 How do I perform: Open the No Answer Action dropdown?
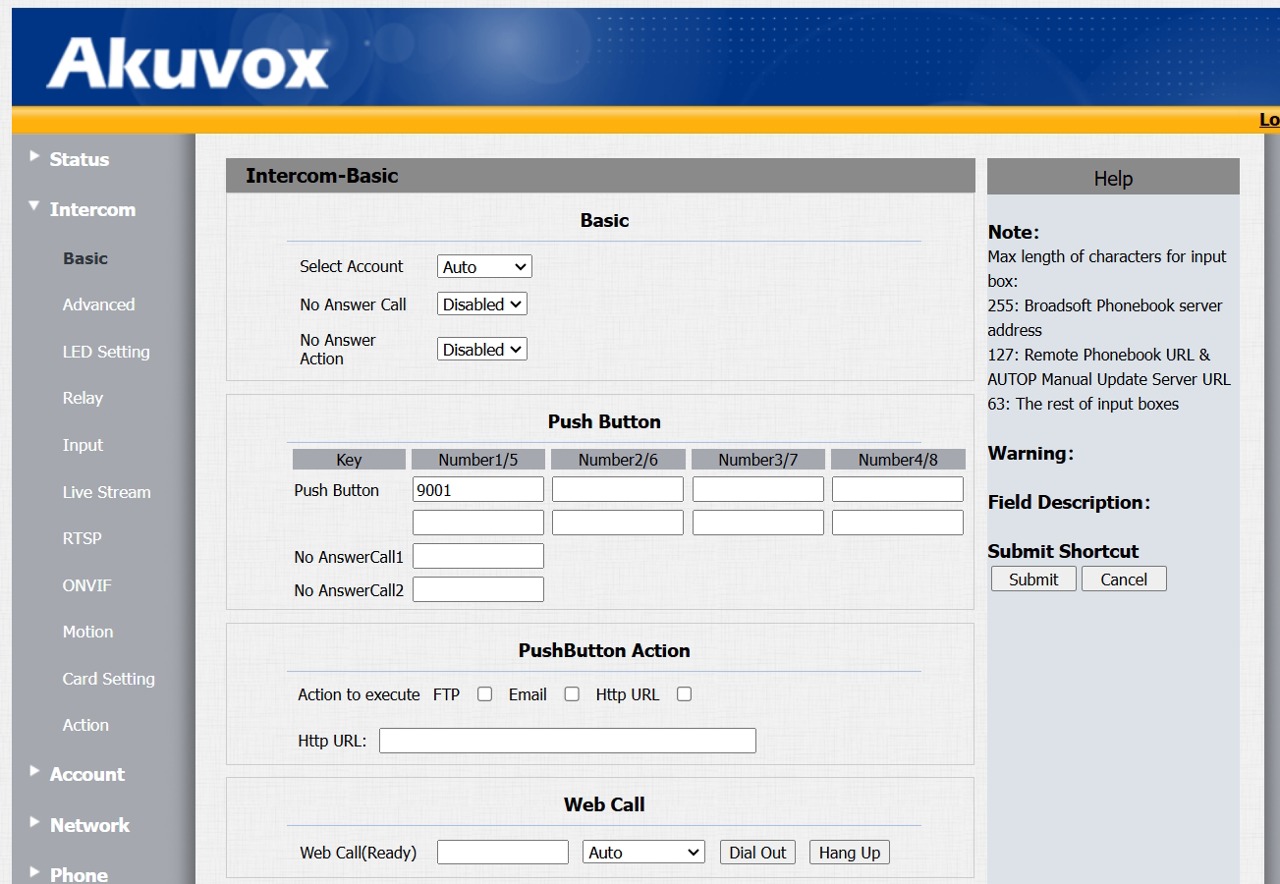click(482, 349)
